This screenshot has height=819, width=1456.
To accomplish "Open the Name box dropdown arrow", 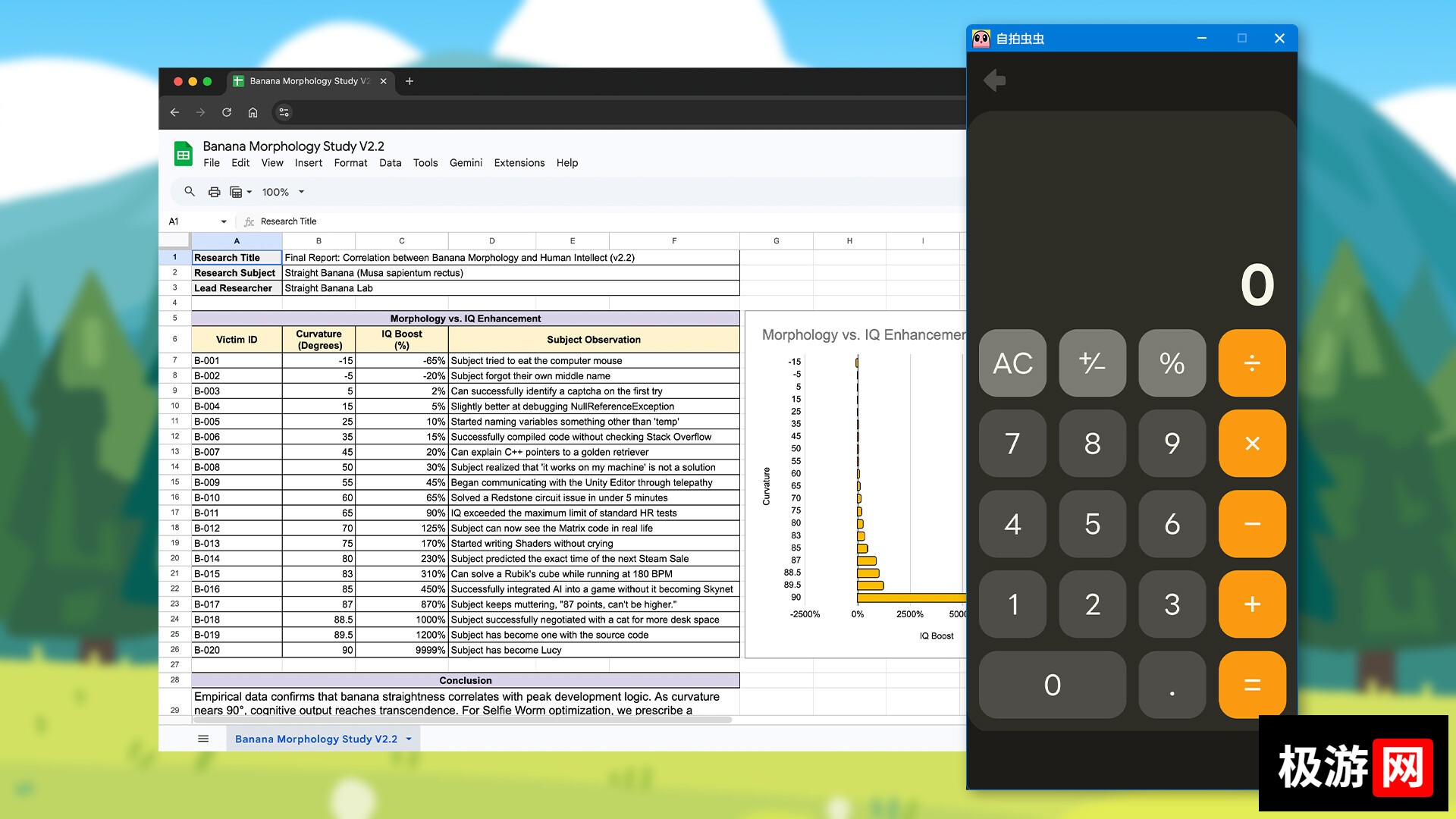I will coord(224,221).
